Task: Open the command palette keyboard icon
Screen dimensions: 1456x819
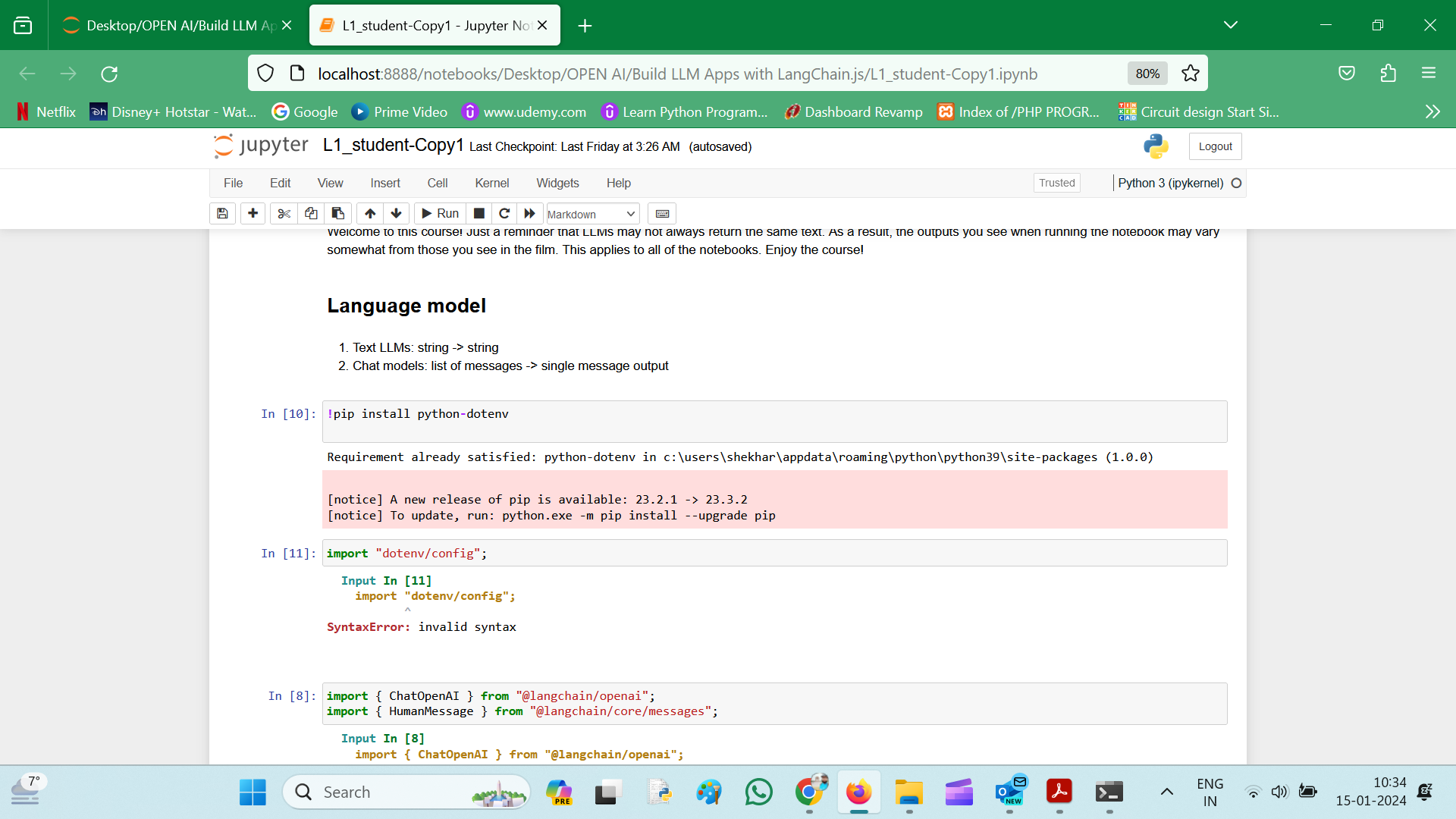Action: (x=662, y=214)
